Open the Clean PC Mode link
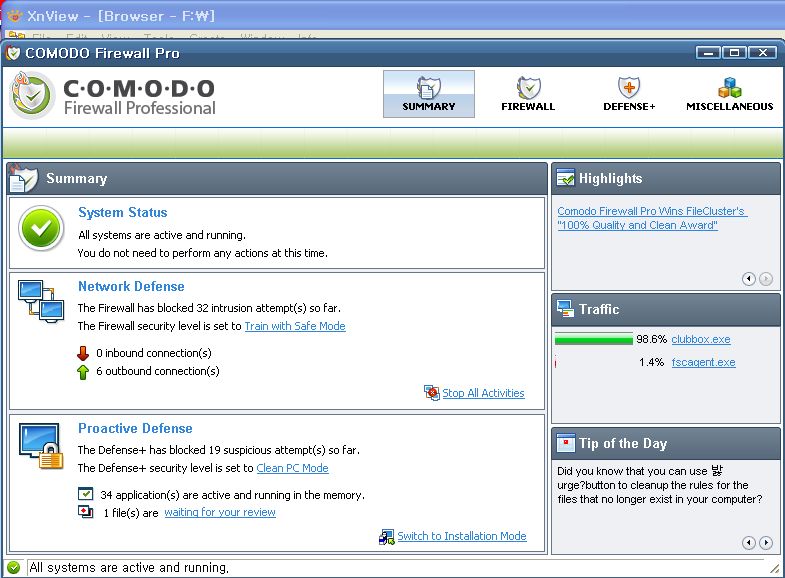 [292, 468]
